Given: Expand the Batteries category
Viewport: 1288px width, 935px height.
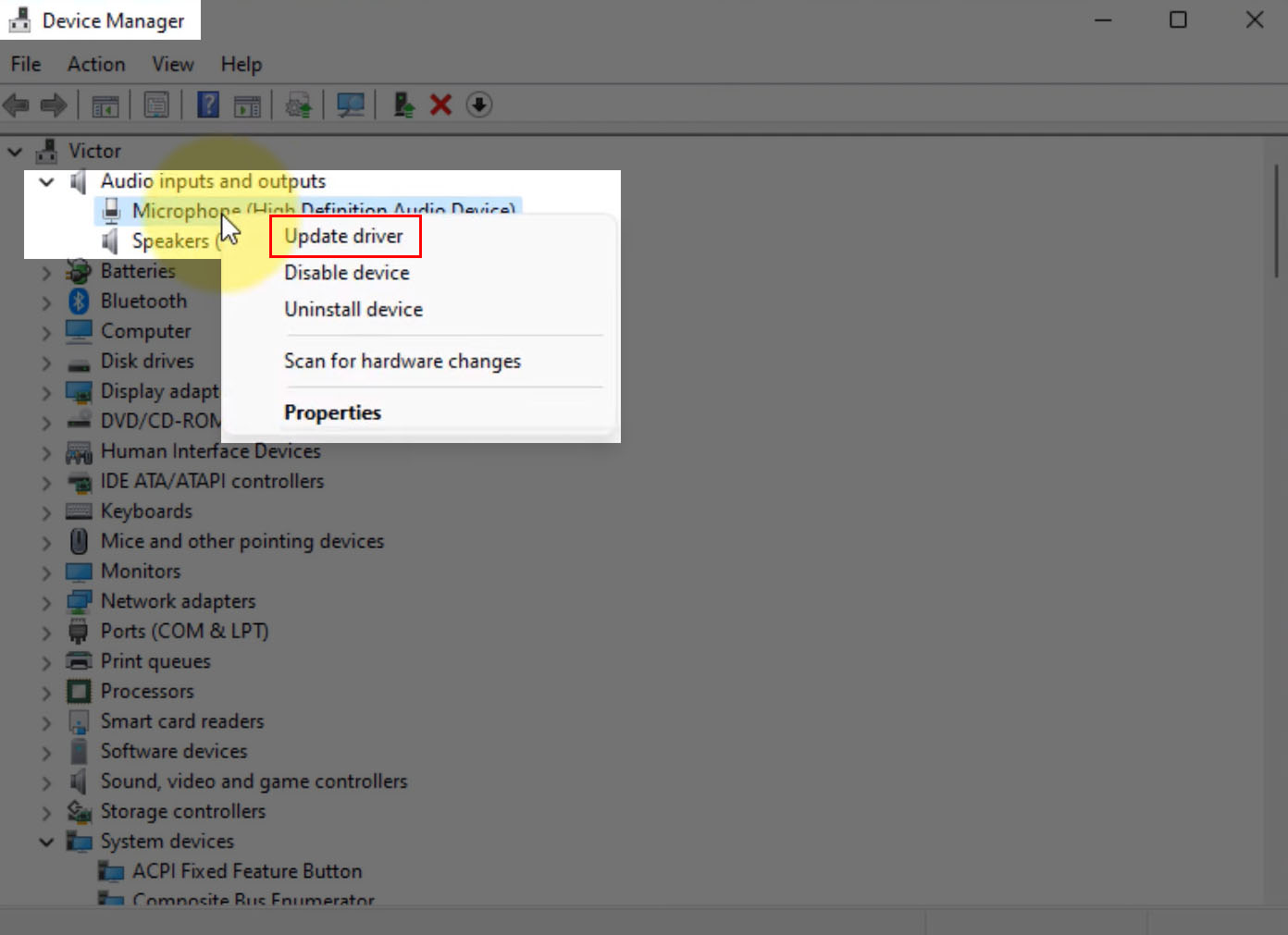Looking at the screenshot, I should (x=45, y=271).
